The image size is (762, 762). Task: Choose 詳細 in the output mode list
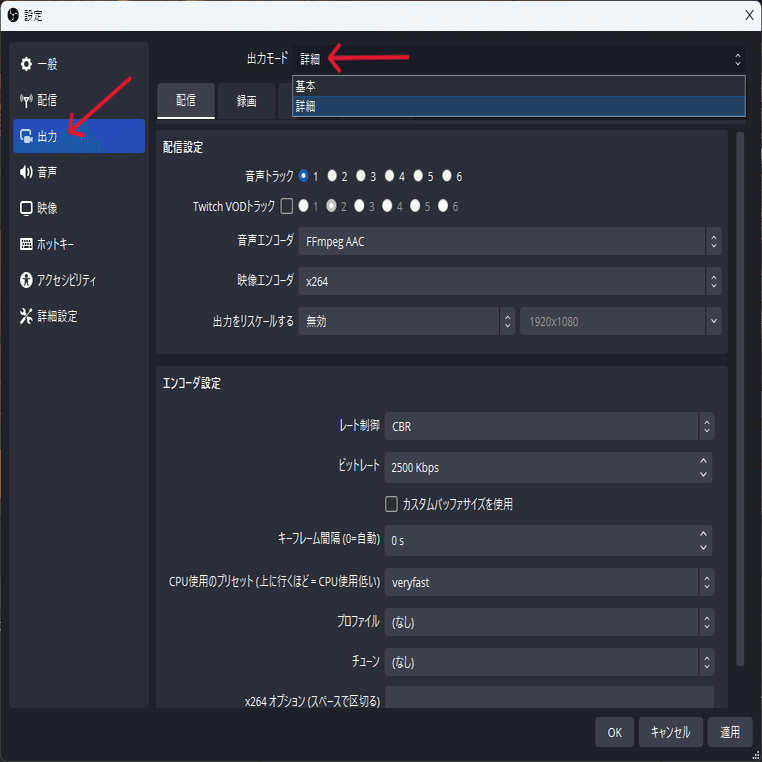(519, 106)
